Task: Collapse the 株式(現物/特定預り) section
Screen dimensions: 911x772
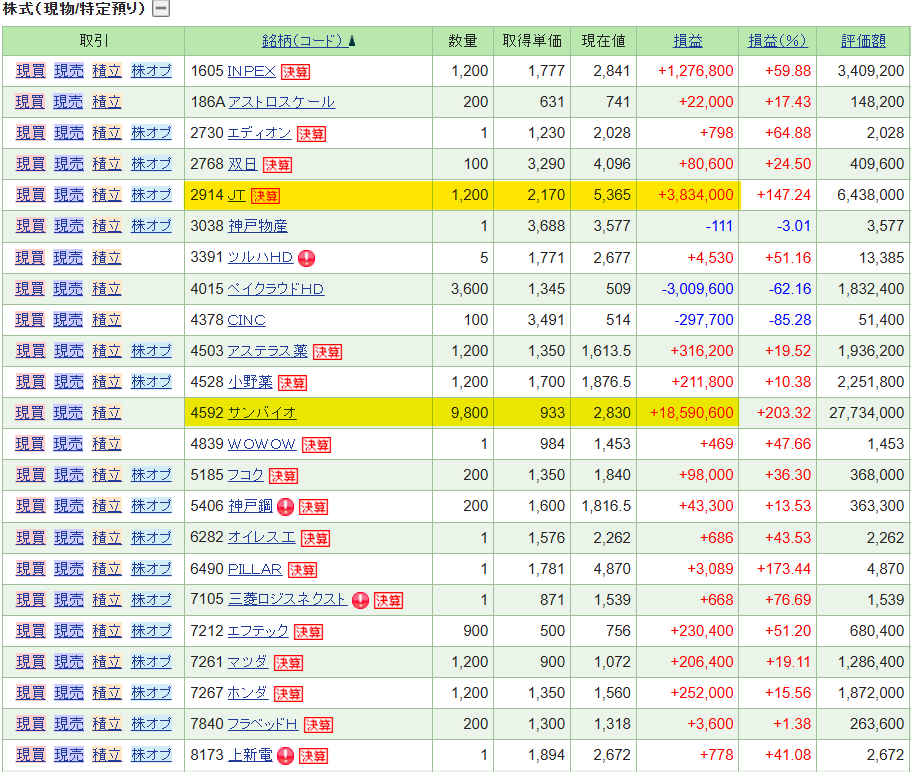Action: (x=160, y=9)
